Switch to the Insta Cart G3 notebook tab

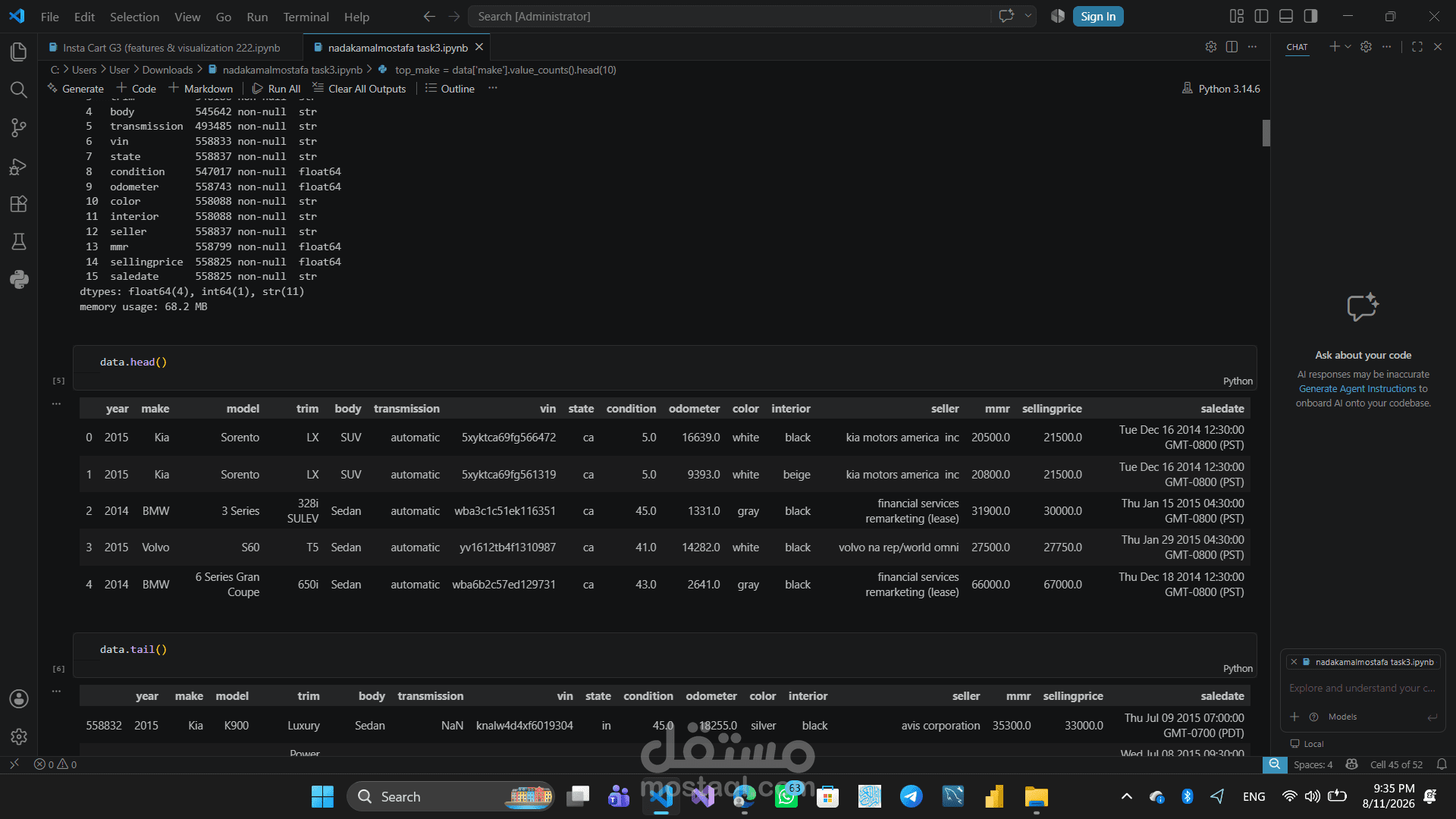(x=171, y=47)
